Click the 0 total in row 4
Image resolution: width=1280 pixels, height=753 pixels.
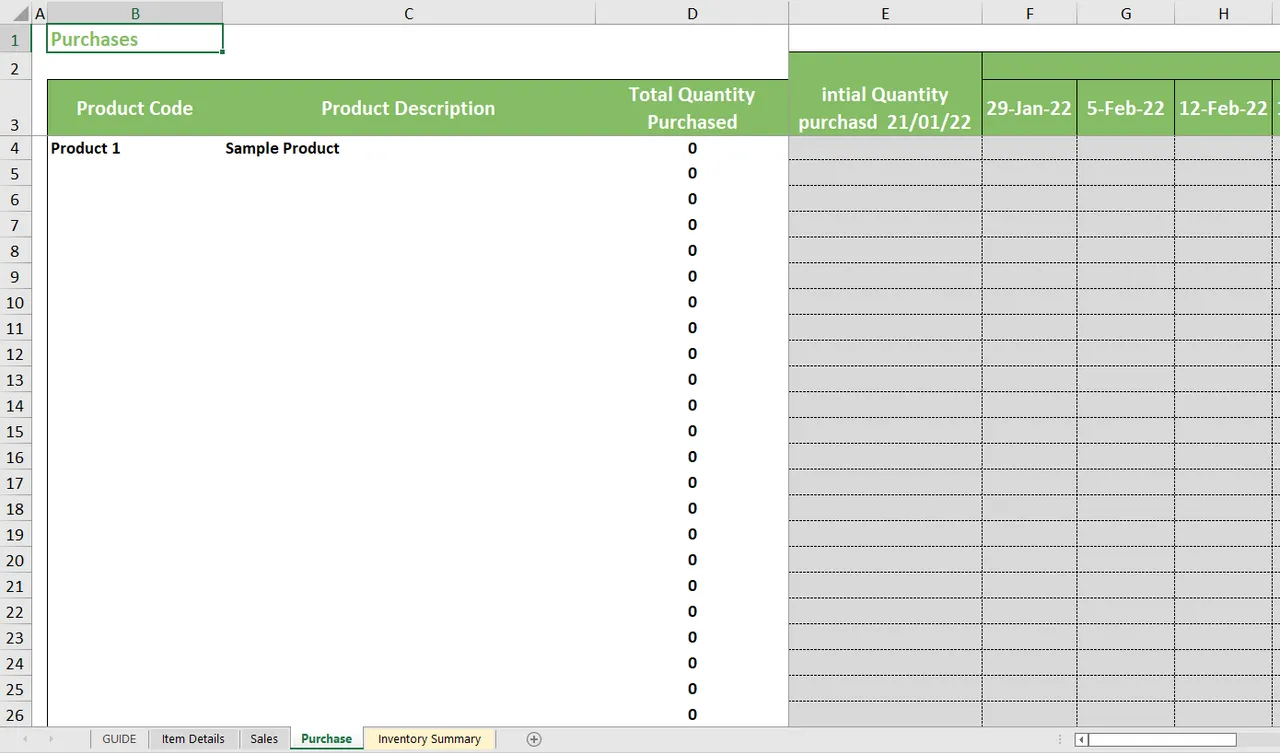pyautogui.click(x=692, y=148)
